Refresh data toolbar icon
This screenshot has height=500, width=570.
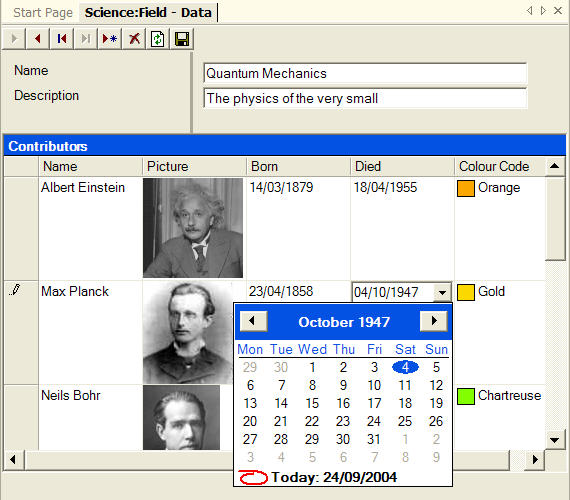pos(158,39)
